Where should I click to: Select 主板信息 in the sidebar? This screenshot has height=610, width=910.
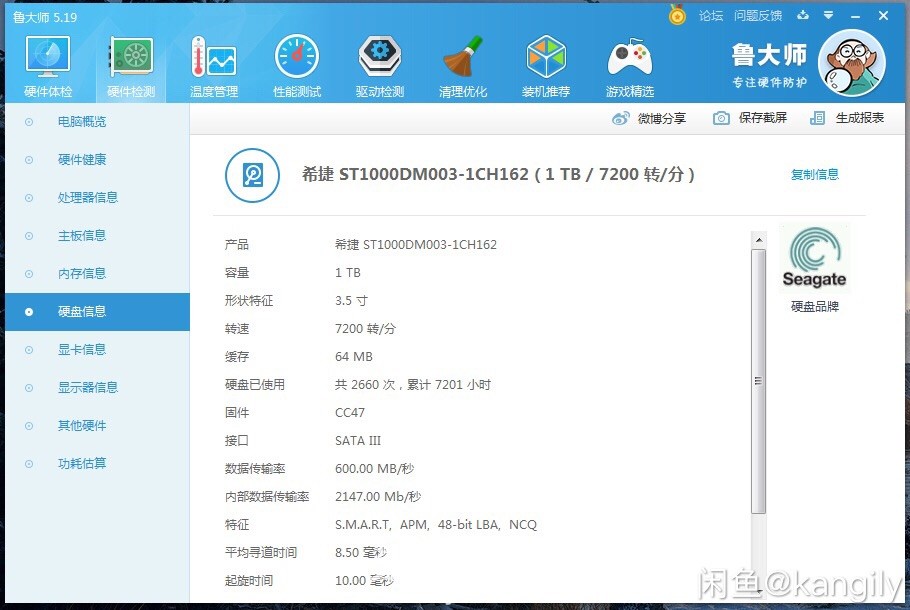pyautogui.click(x=82, y=236)
